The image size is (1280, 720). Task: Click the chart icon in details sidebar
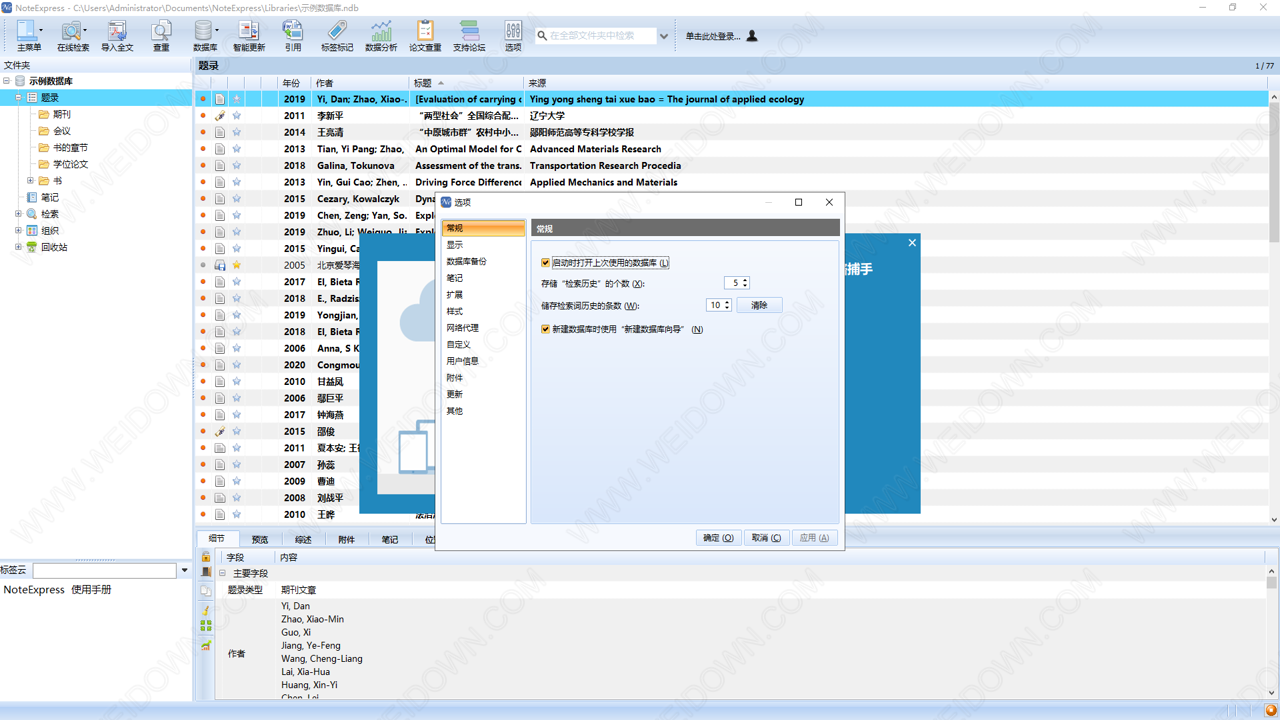(206, 644)
